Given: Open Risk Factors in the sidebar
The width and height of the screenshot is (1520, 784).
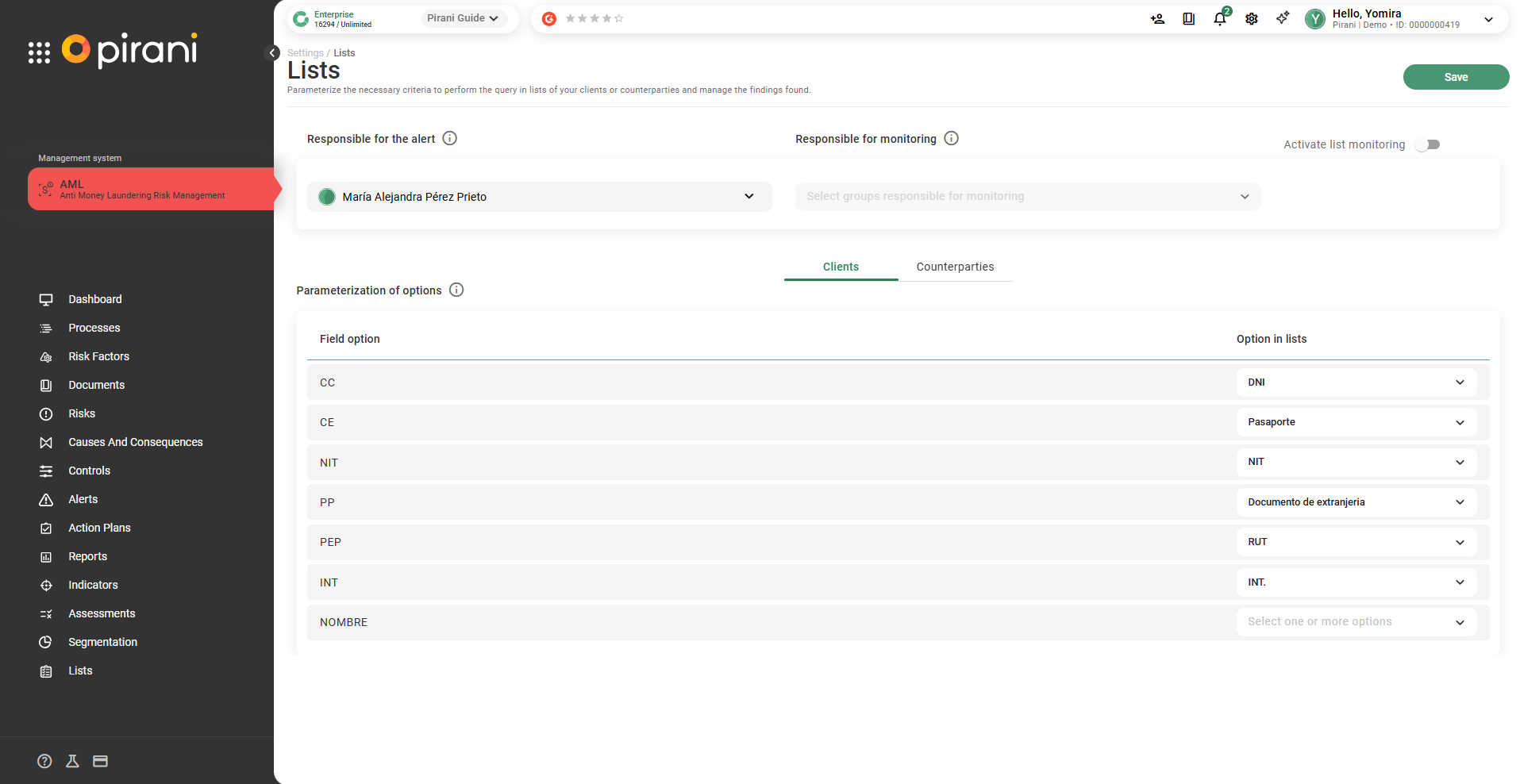Looking at the screenshot, I should 98,356.
